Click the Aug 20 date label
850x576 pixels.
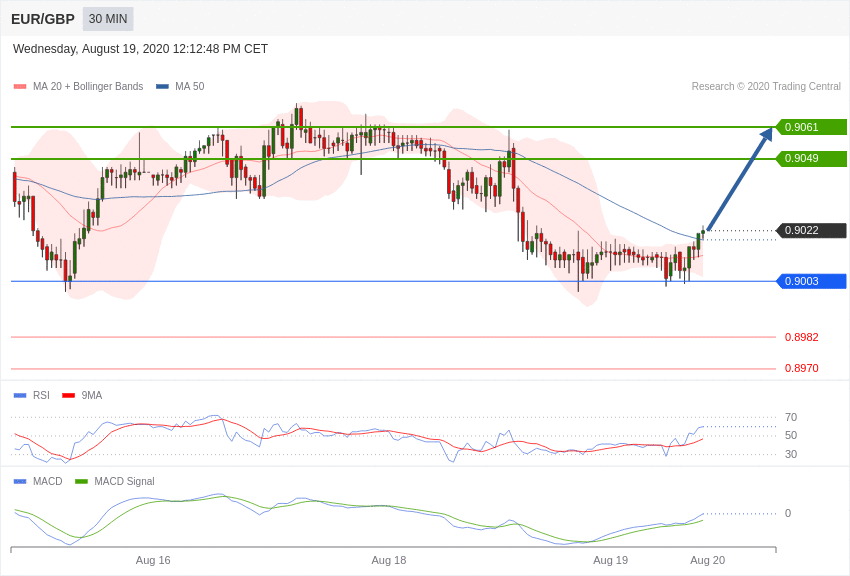point(707,560)
